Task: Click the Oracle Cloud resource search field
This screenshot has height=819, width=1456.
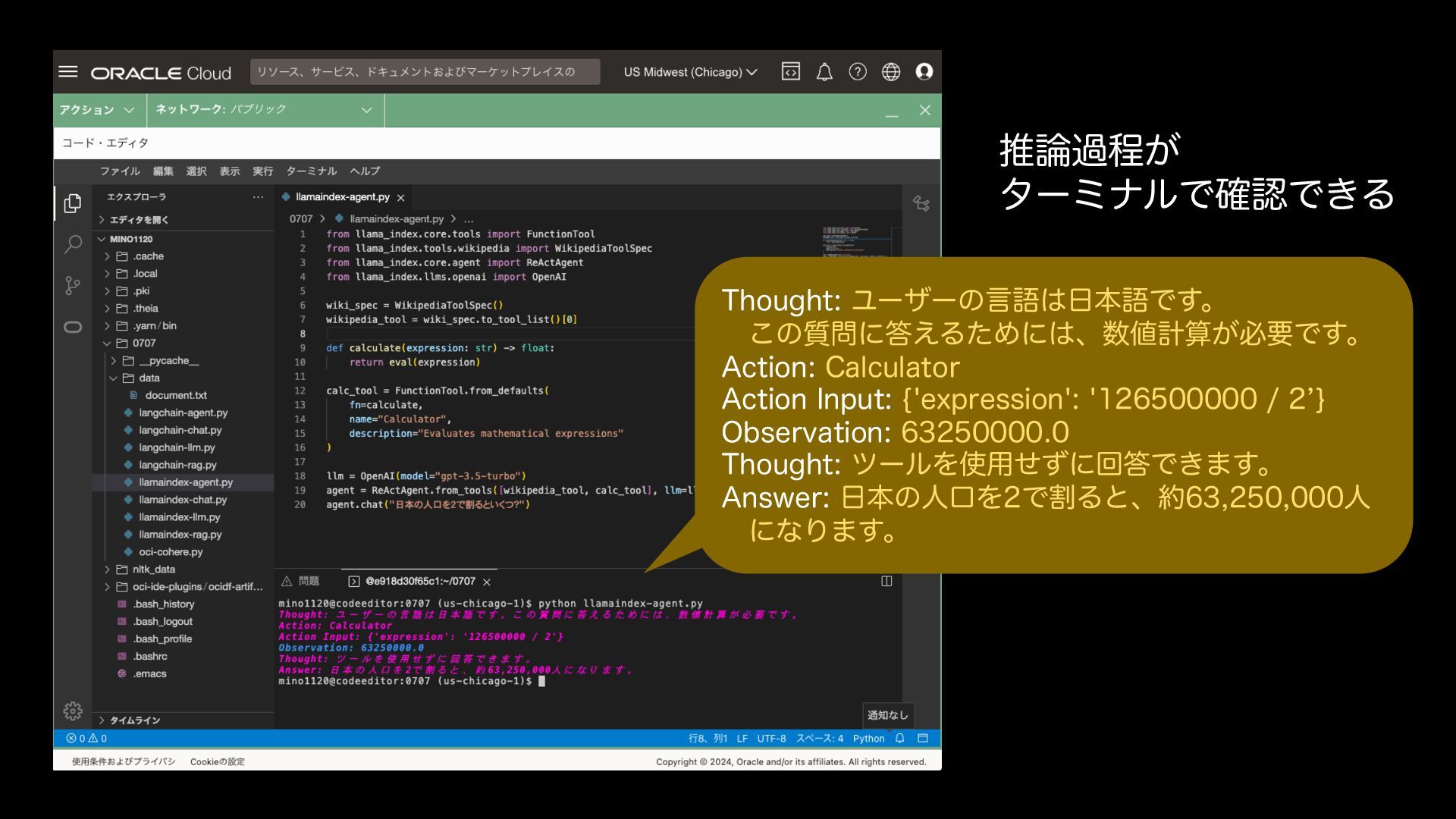Action: 425,72
